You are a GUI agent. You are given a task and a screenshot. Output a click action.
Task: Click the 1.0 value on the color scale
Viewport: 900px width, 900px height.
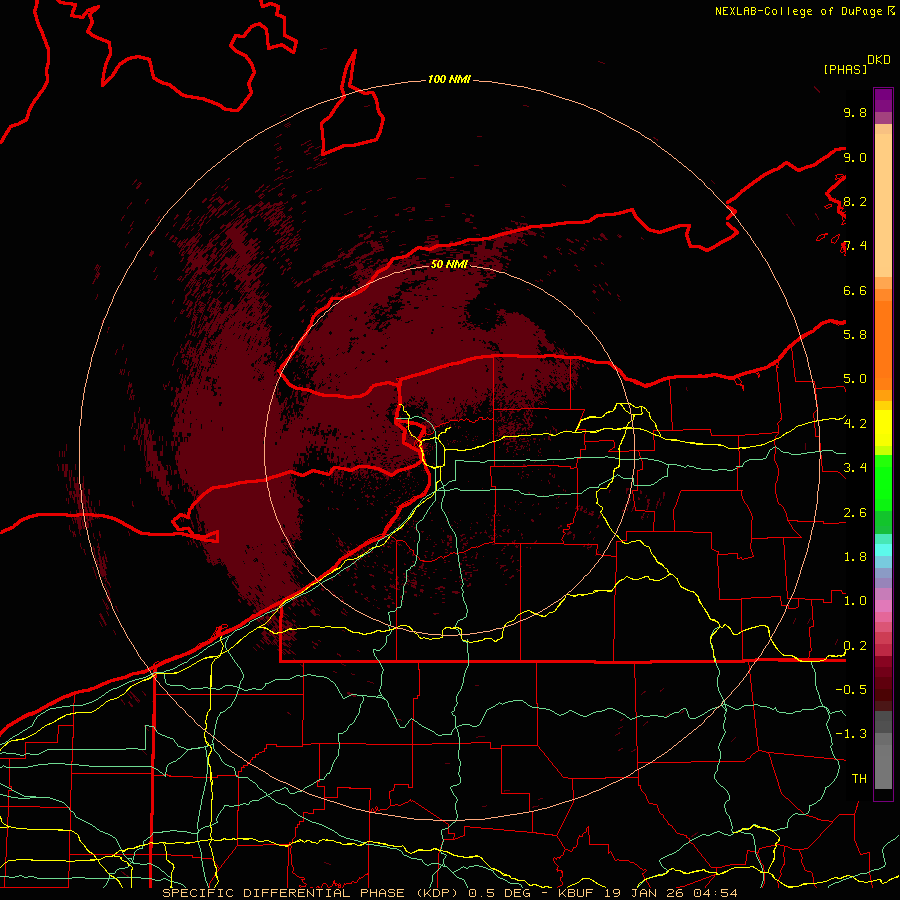click(x=855, y=601)
